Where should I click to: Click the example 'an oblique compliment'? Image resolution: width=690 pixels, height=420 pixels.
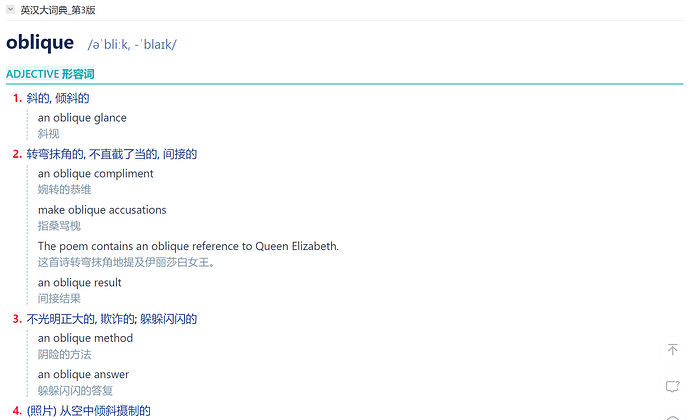(95, 173)
